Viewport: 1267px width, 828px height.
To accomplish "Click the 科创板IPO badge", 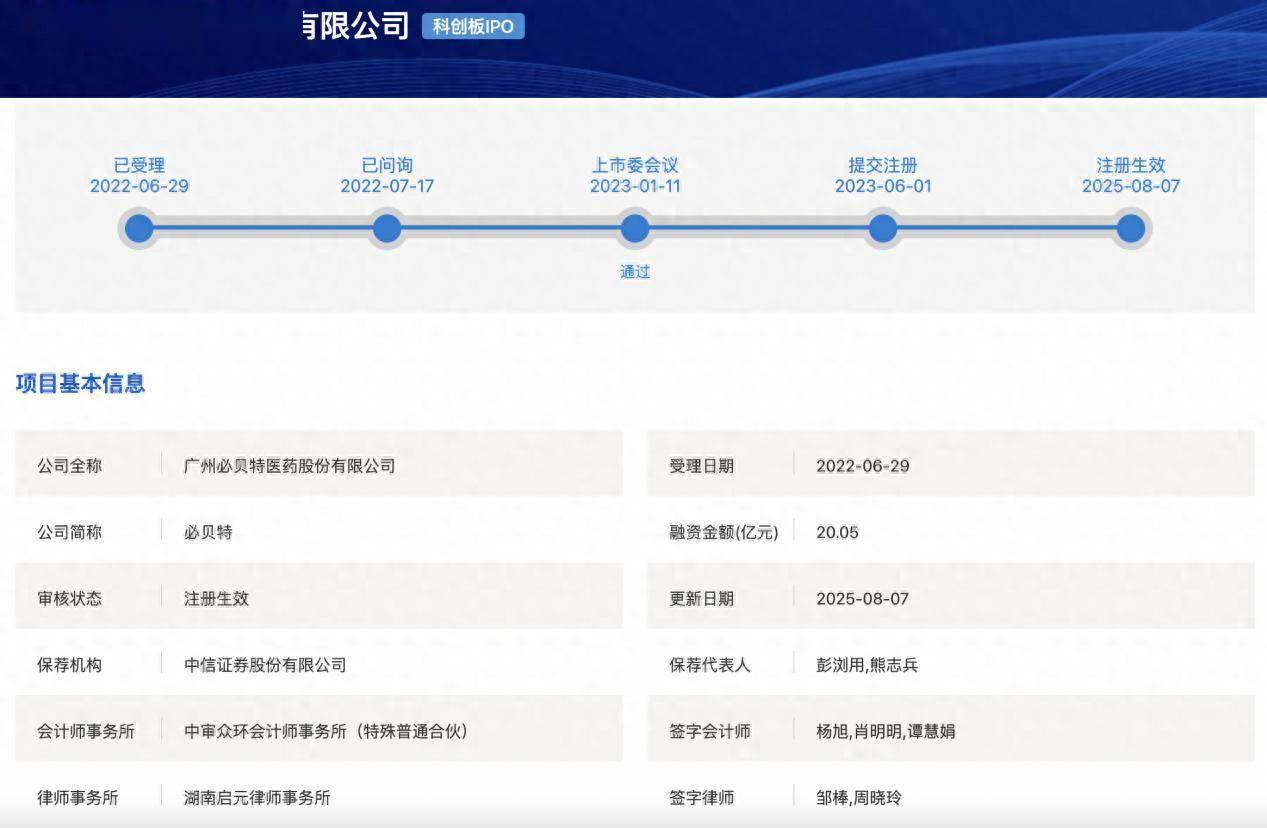I will [x=473, y=26].
